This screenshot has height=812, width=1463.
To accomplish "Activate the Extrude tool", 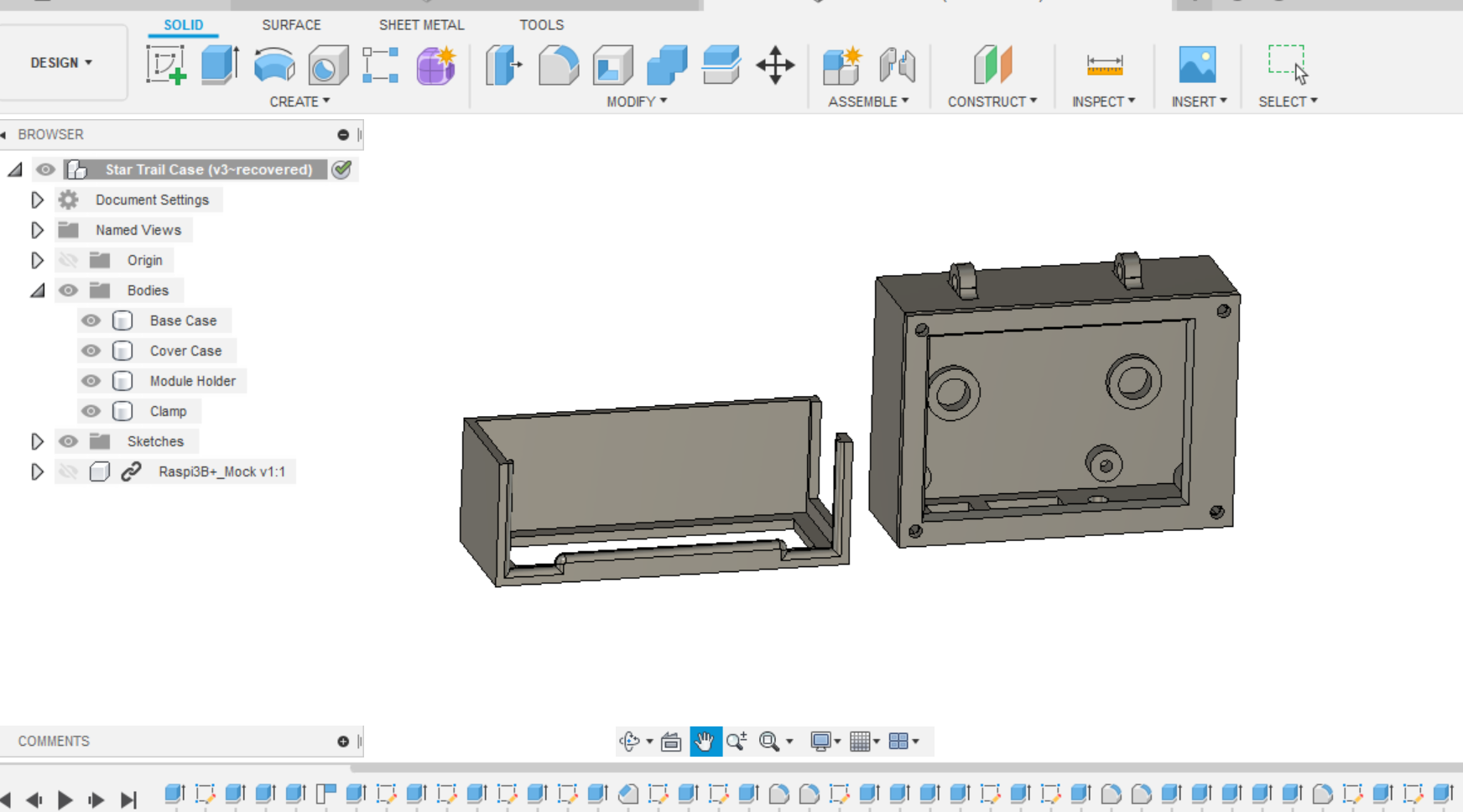I will [x=218, y=65].
